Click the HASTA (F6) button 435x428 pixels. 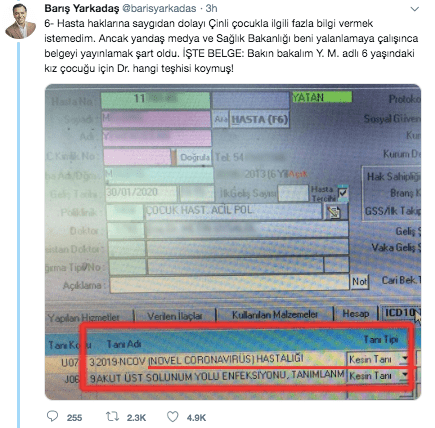coord(259,119)
